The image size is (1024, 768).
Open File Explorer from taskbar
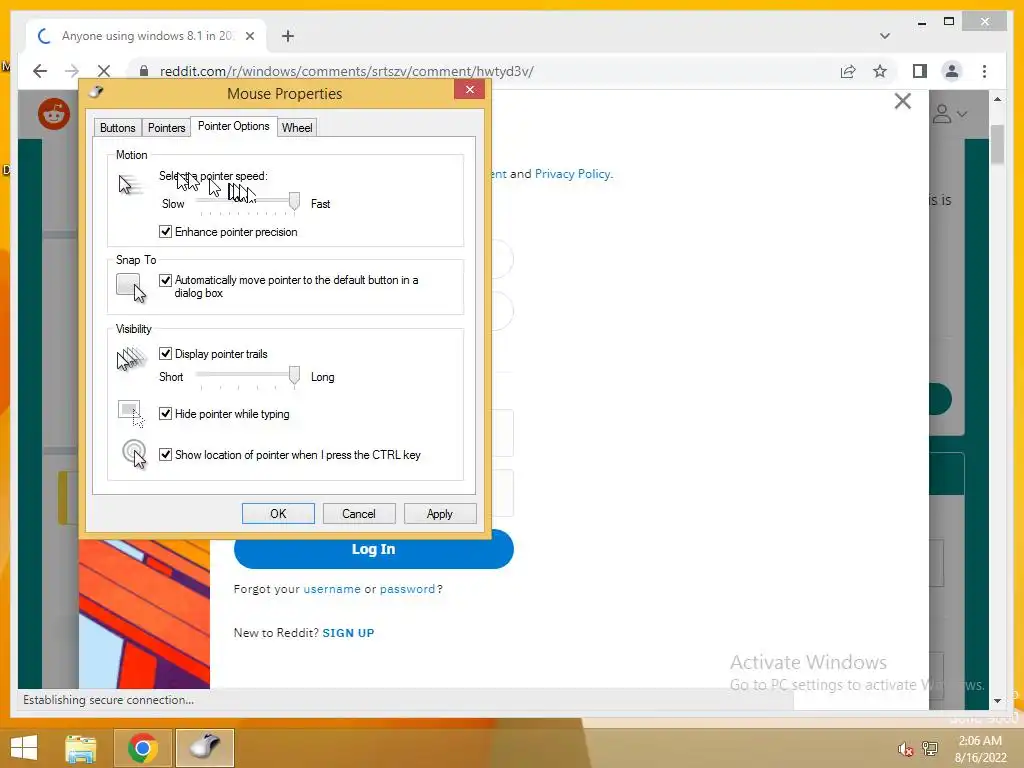click(81, 748)
